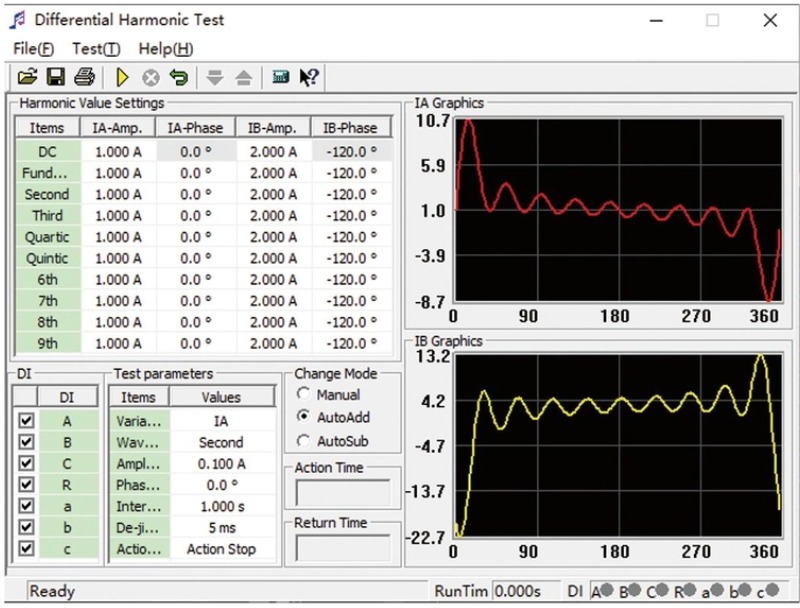Click the Save floppy disk icon
The image size is (800, 608).
click(56, 77)
